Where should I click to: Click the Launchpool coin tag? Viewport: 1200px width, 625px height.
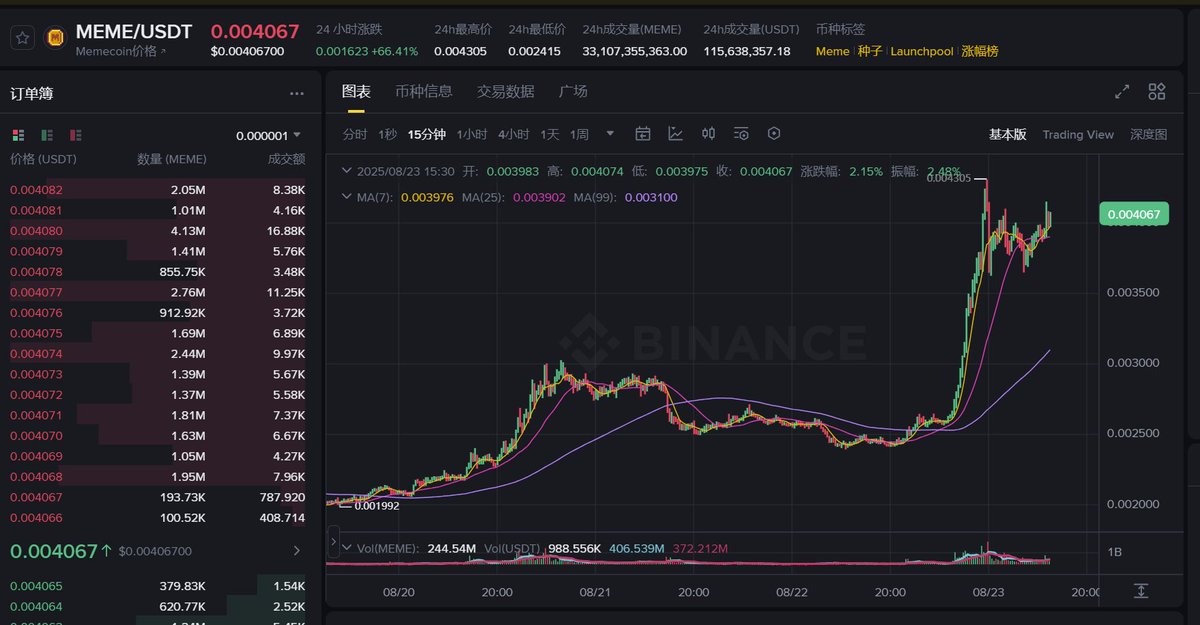point(922,51)
